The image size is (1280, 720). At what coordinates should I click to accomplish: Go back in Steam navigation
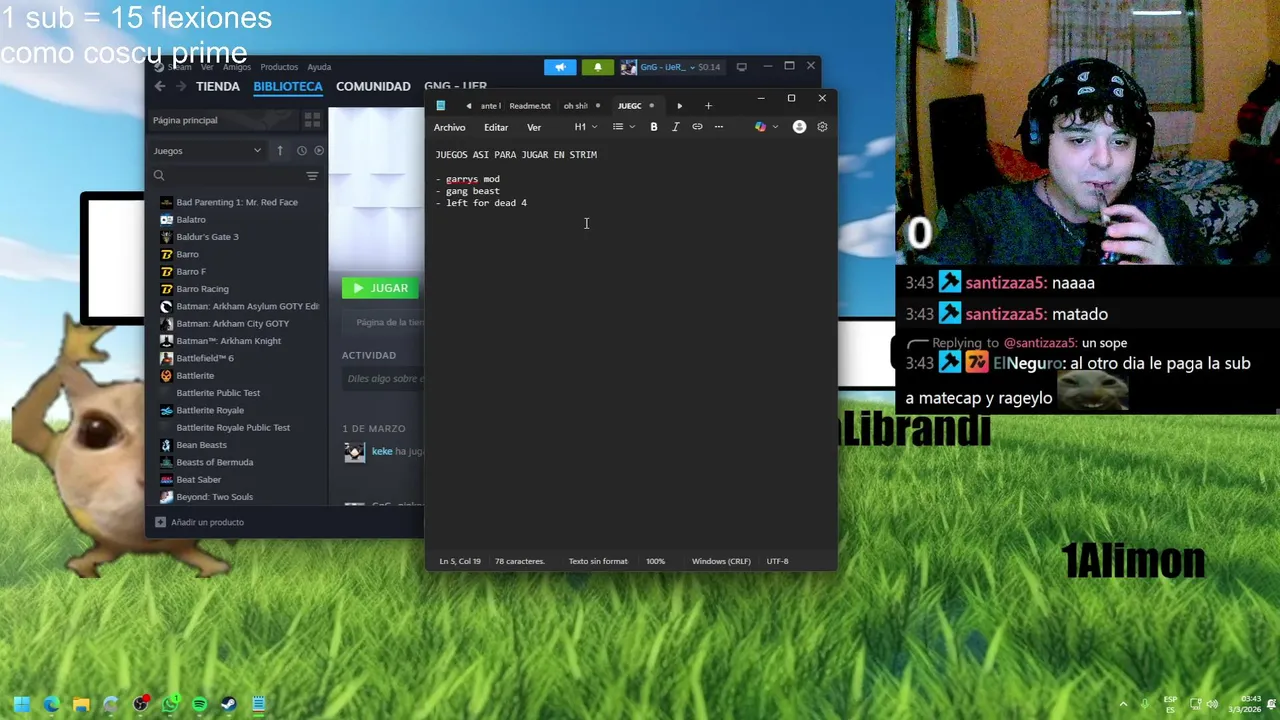click(x=160, y=87)
